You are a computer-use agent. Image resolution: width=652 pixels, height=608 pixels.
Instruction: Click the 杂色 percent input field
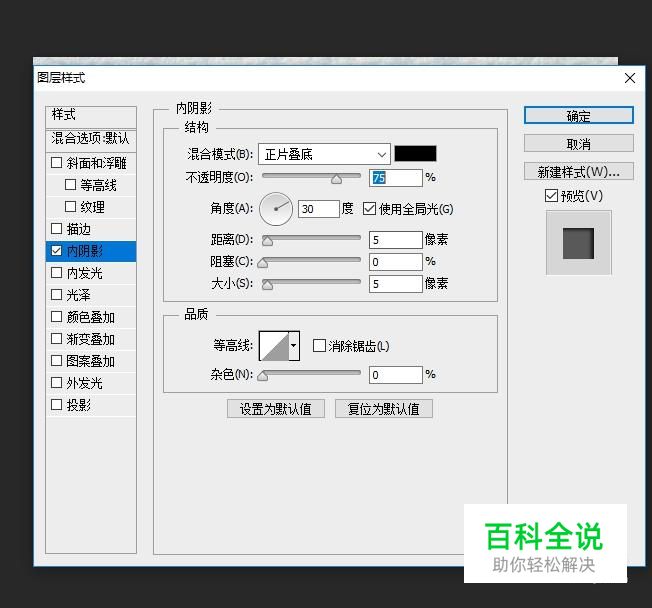pyautogui.click(x=395, y=375)
